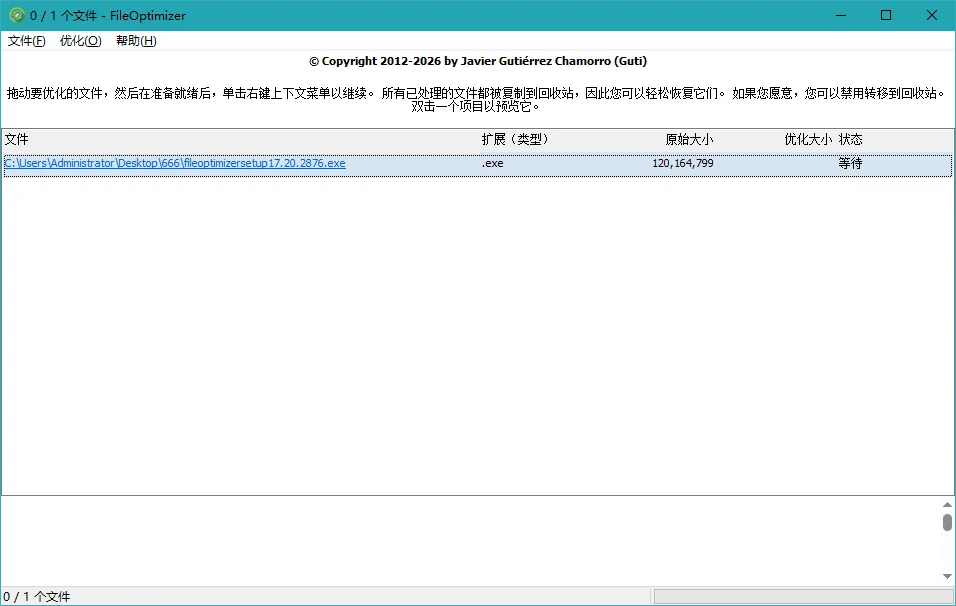Click the 0 / 1 个文件 status bar text
Viewport: 956px width, 606px height.
tap(37, 596)
